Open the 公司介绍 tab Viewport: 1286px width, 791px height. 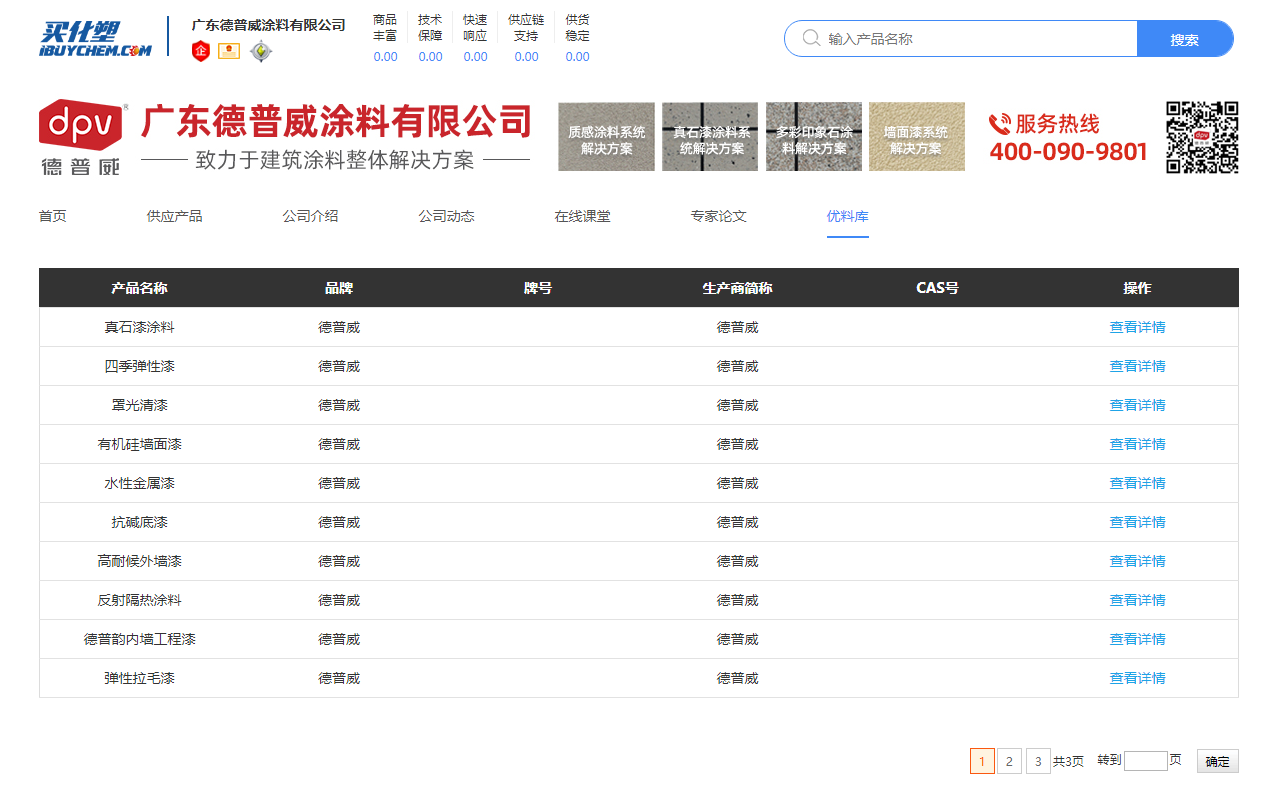(x=310, y=216)
